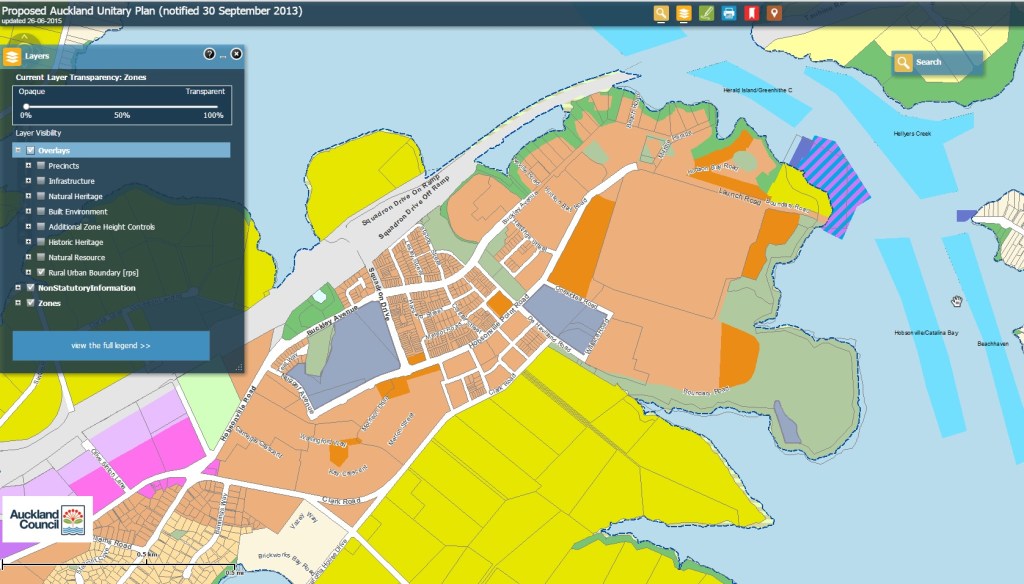The height and width of the screenshot is (584, 1024).
Task: Click the Auckland Council logo
Action: [x=48, y=520]
